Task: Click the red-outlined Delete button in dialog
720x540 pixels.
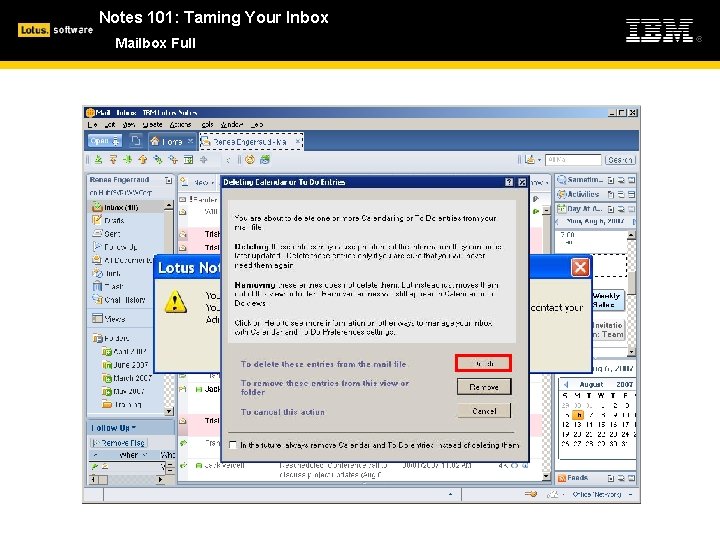Action: (483, 363)
